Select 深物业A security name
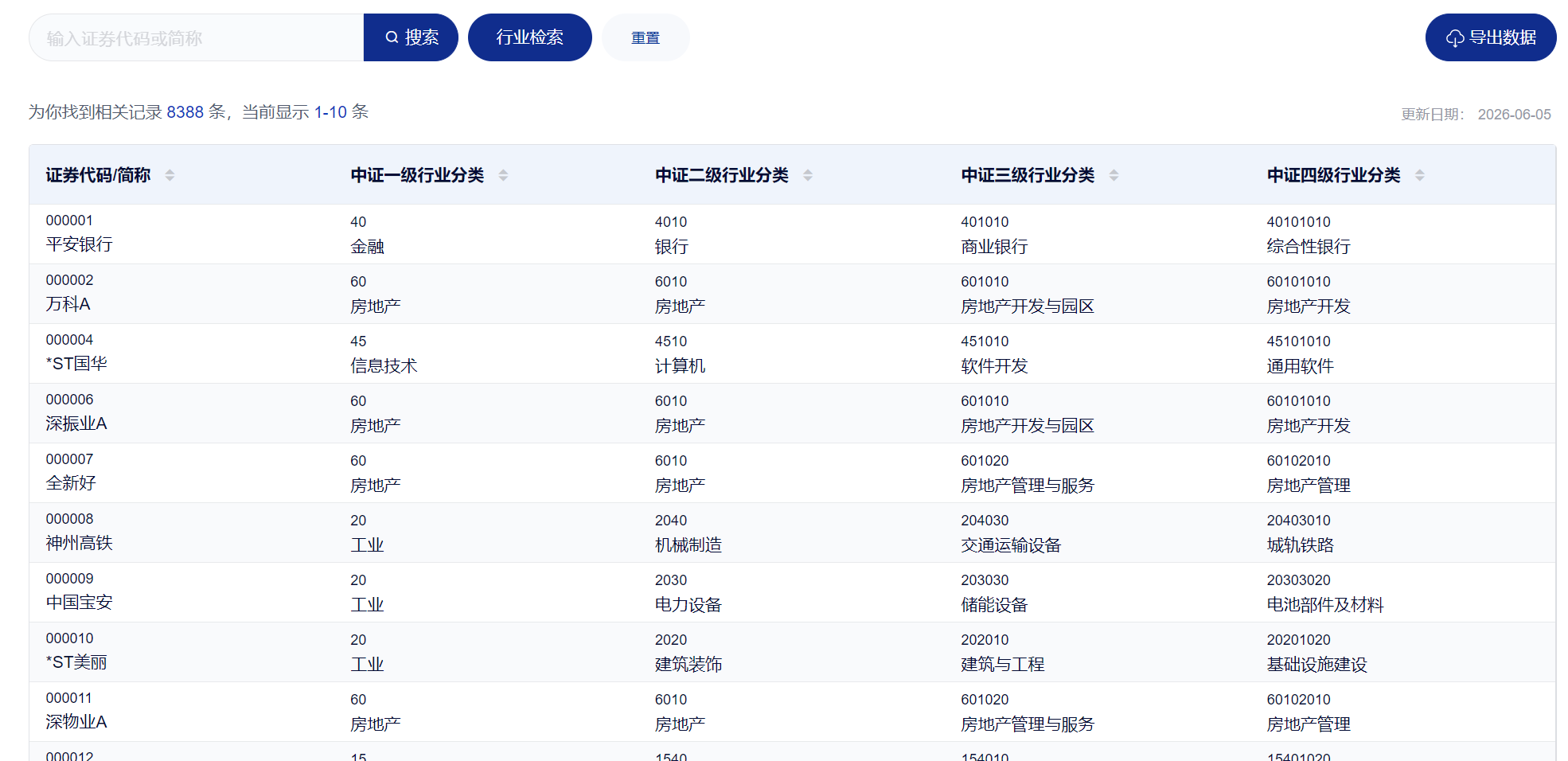Viewport: 1568px width, 761px height. 76,722
